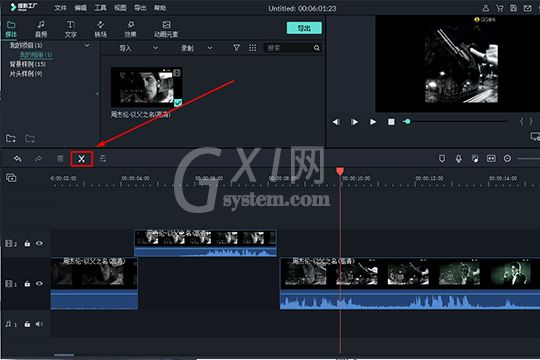Open the shopping cart icon
The width and height of the screenshot is (540, 360).
tap(499, 8)
